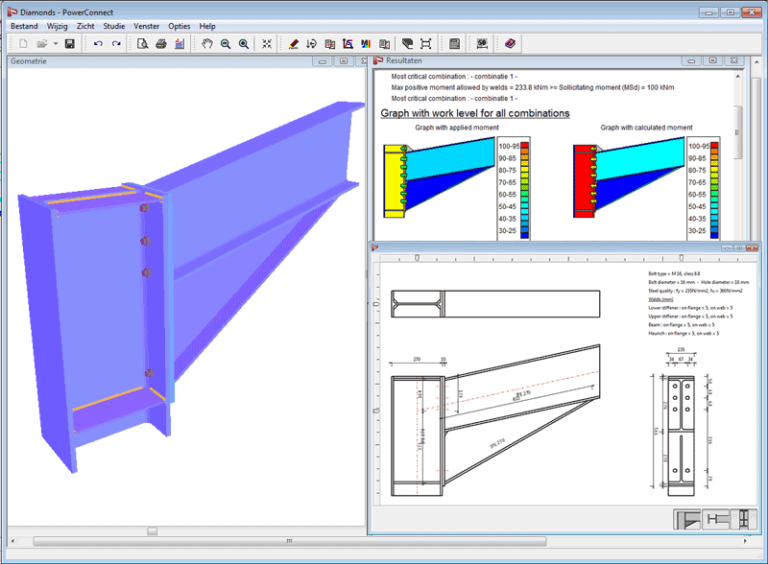This screenshot has height=564, width=768.
Task: Click the Resultaten vertical scrollbar thumb
Action: (738, 132)
